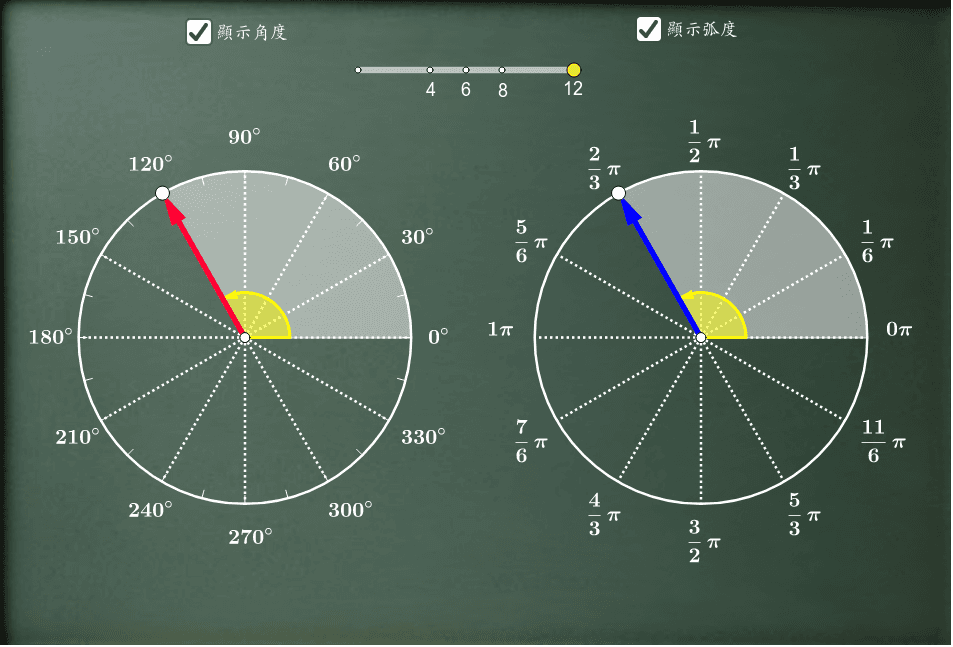Image resolution: width=953 pixels, height=647 pixels.
Task: Set the slider to the 4 tick
Action: pos(430,70)
